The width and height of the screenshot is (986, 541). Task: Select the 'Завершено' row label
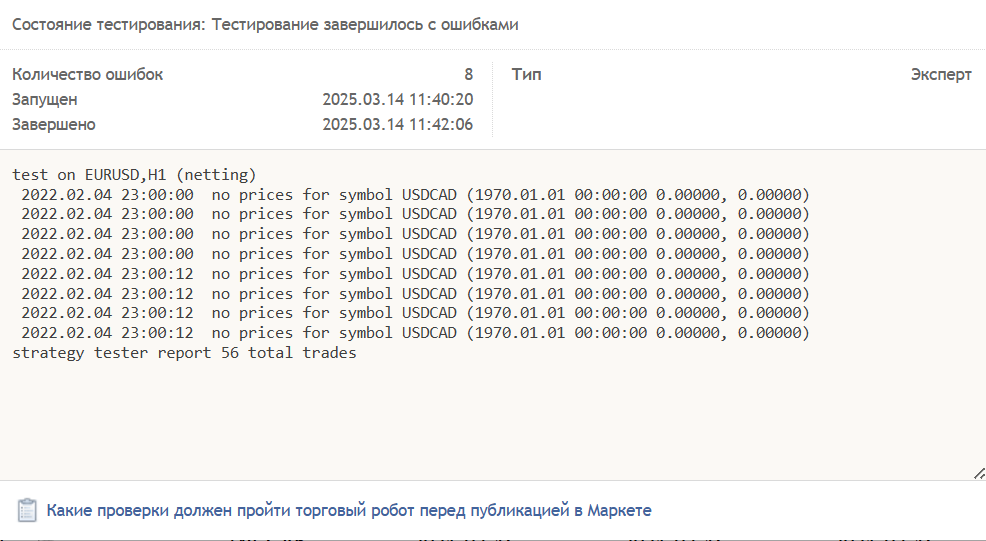[x=54, y=124]
